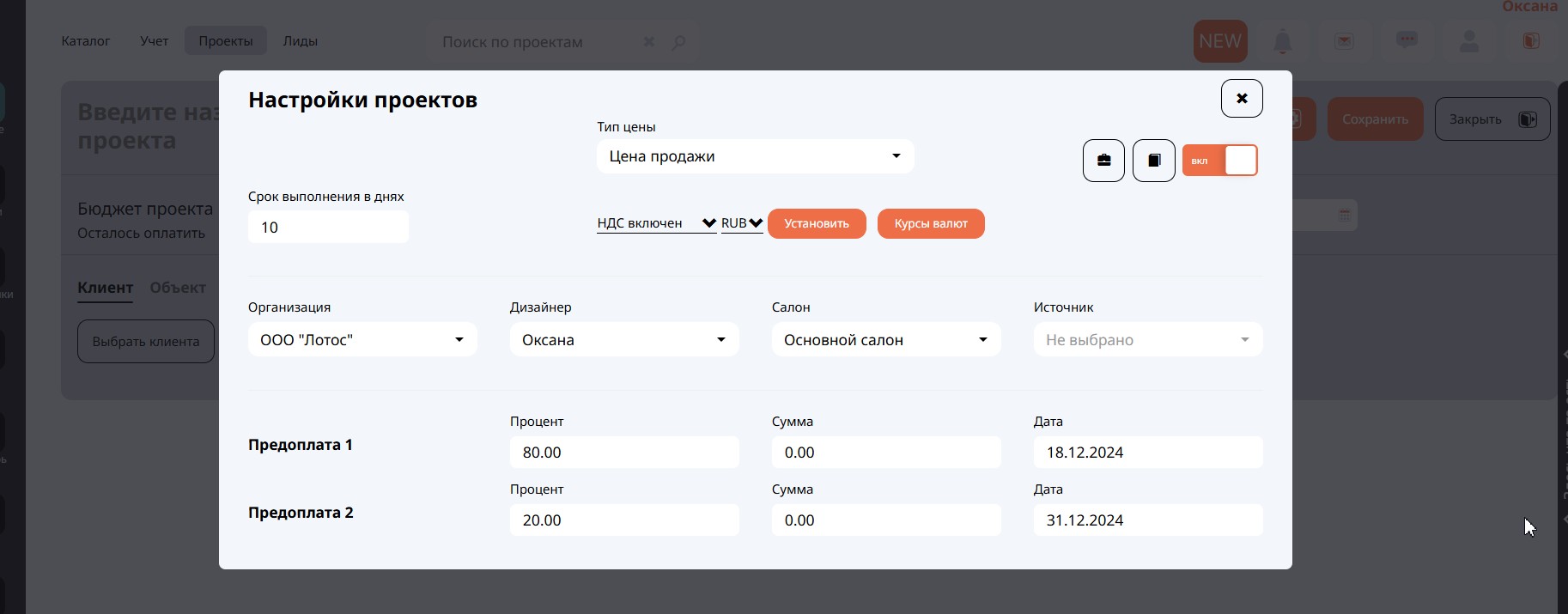The image size is (1568, 614).
Task: Expand the Салон dropdown
Action: pyautogui.click(x=885, y=340)
